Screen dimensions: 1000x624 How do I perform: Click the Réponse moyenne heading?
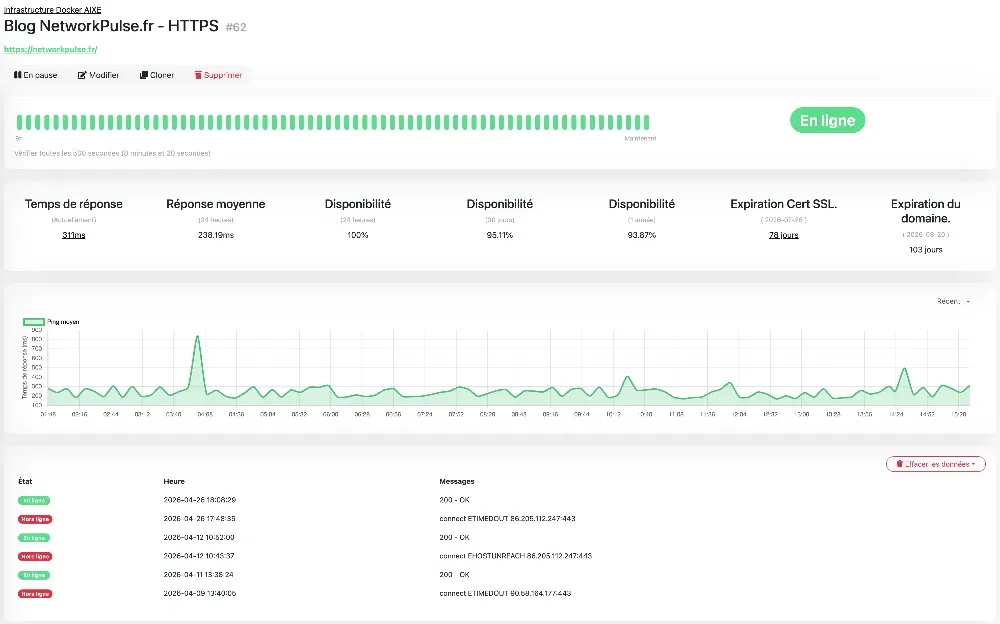tap(216, 204)
